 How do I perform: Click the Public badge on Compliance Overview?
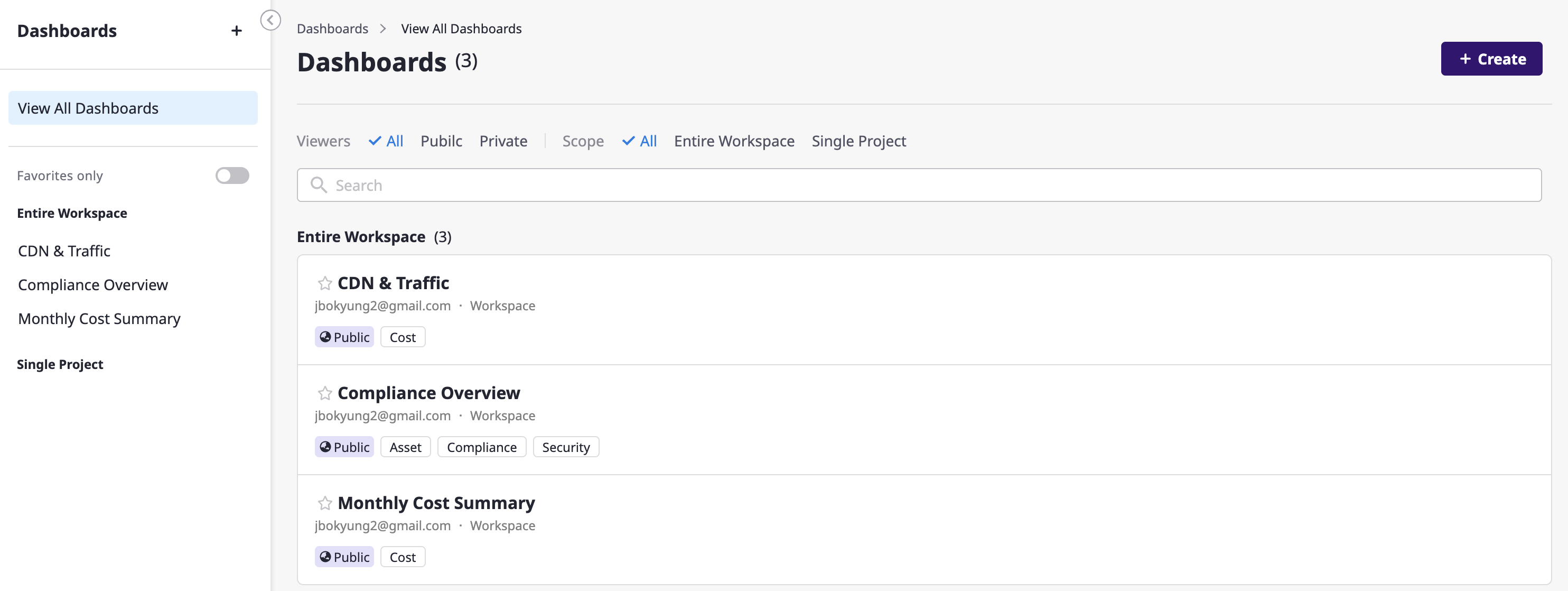(344, 447)
